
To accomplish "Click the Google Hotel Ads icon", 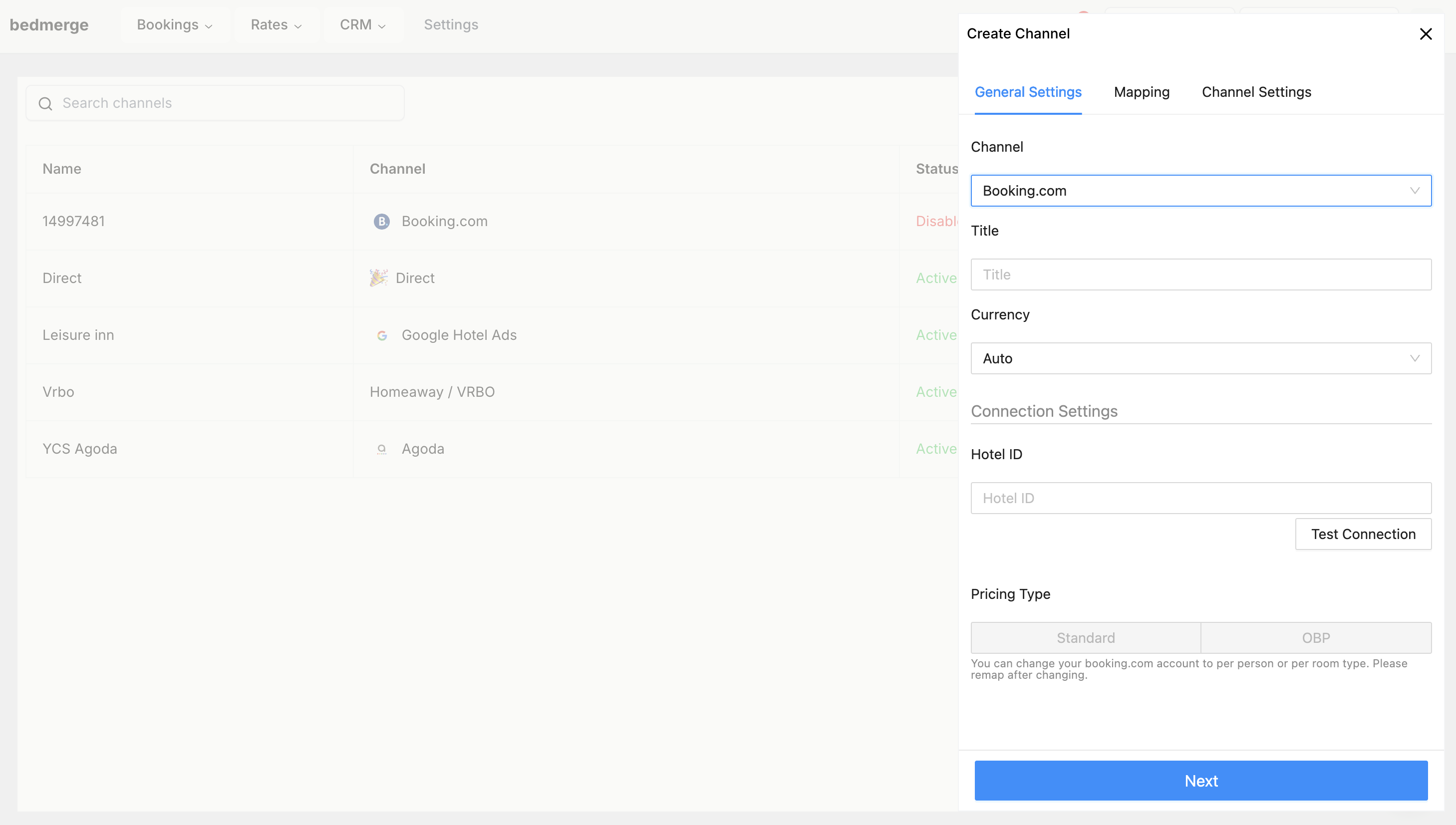I will (382, 335).
